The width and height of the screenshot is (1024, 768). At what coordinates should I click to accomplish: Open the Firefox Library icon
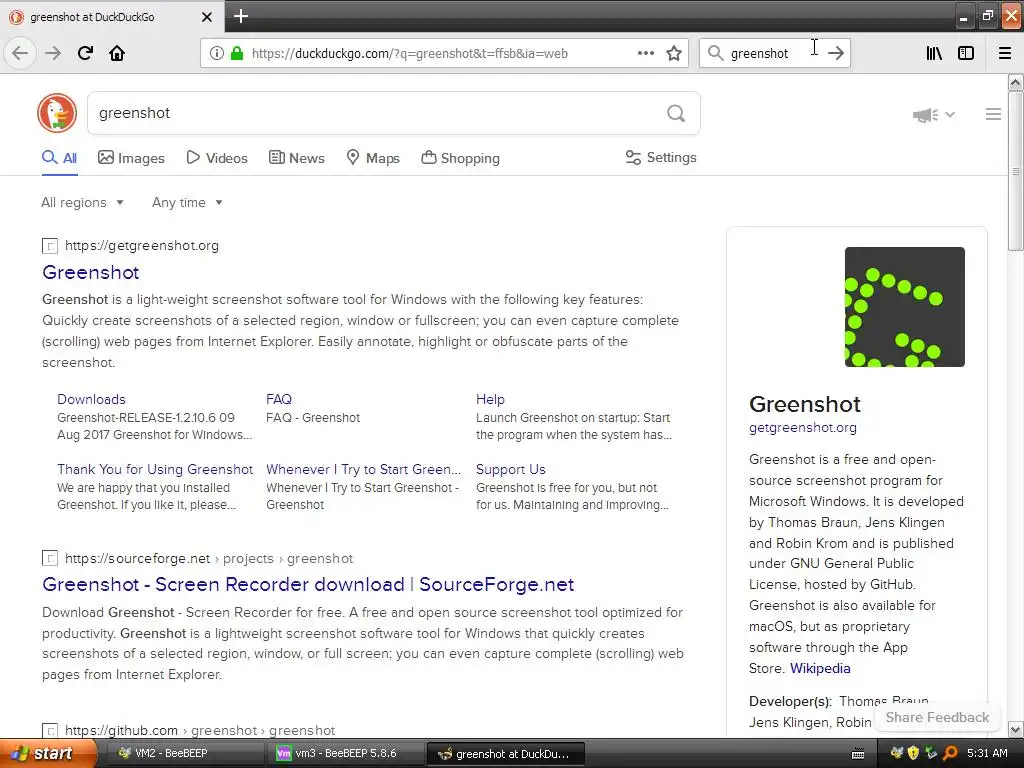pos(935,53)
